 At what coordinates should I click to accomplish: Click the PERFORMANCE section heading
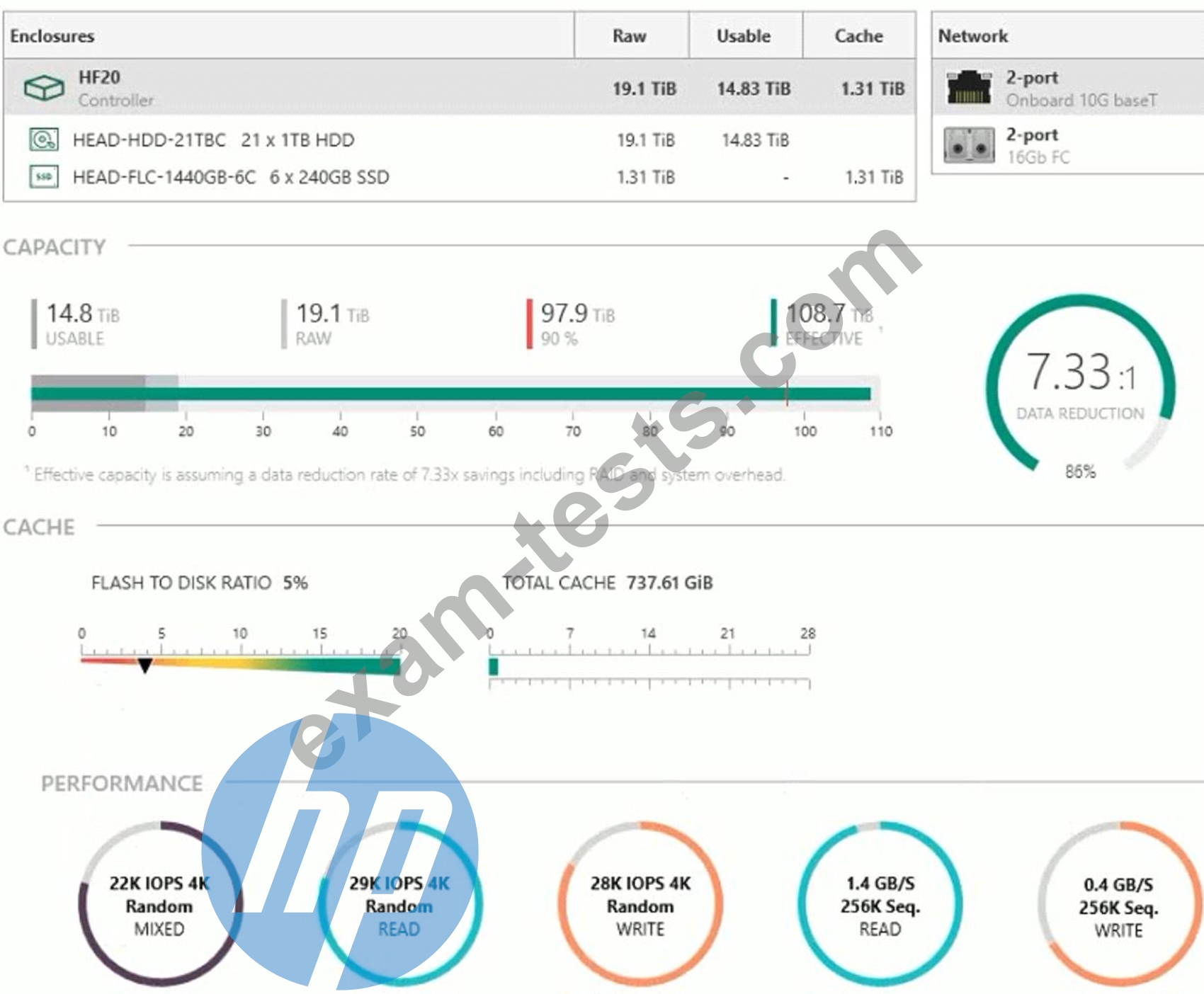122,784
